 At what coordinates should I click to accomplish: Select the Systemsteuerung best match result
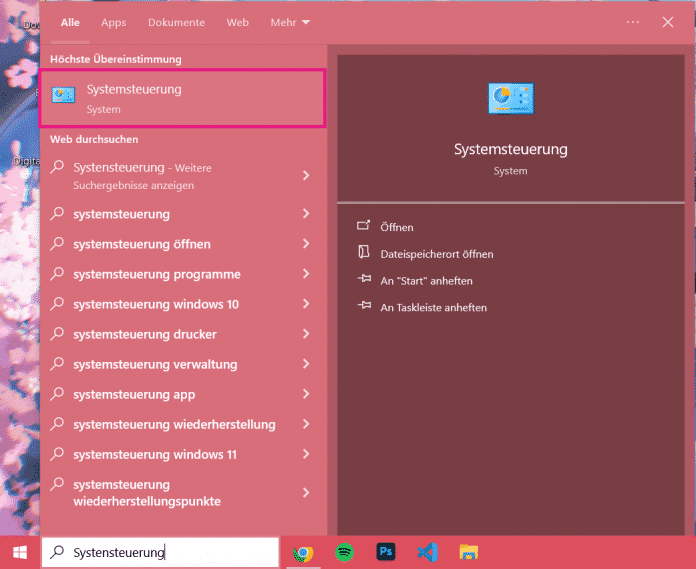pyautogui.click(x=182, y=98)
